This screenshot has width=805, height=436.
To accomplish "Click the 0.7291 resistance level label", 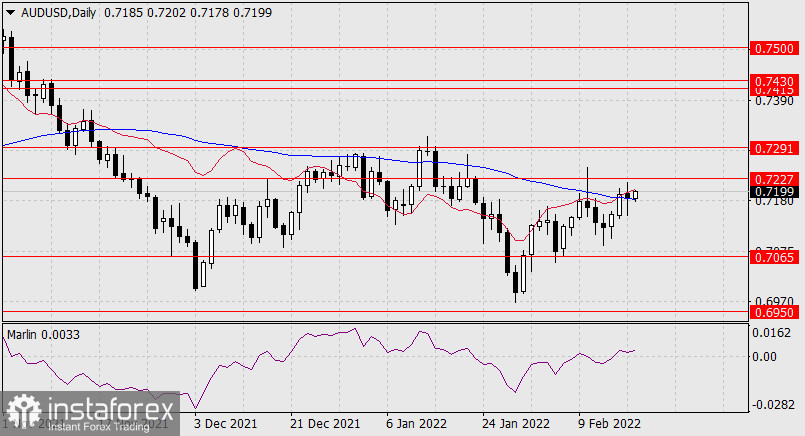I will [x=775, y=147].
